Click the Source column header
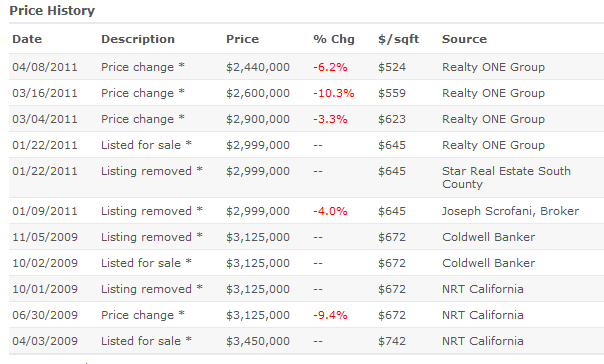 (464, 39)
